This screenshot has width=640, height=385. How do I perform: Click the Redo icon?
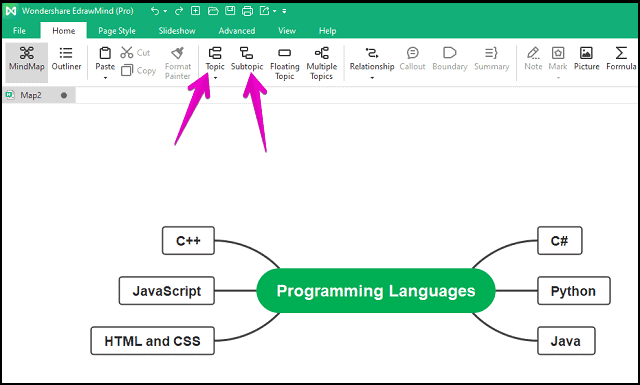[179, 11]
